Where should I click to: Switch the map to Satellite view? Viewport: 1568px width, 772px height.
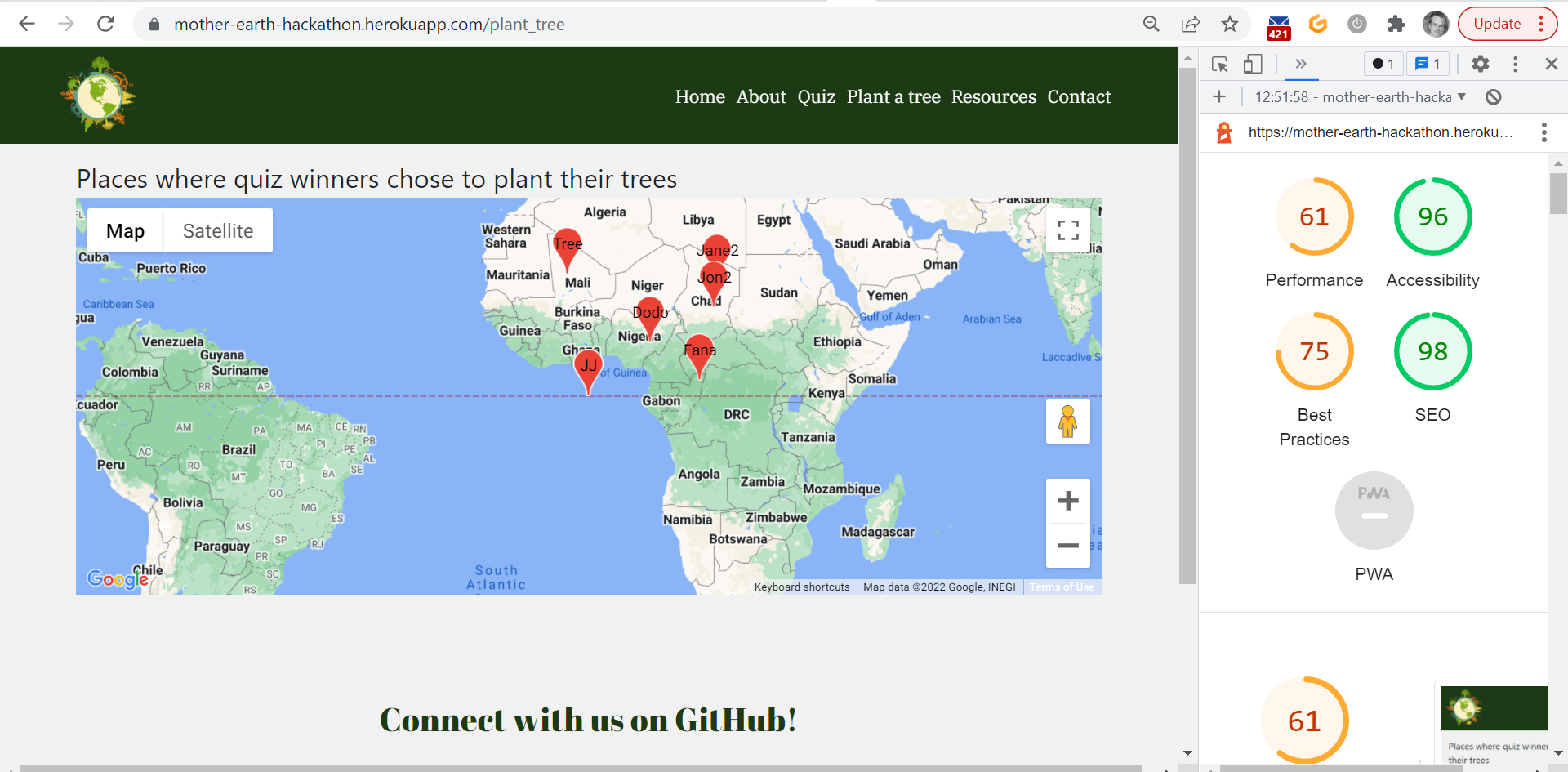218,231
